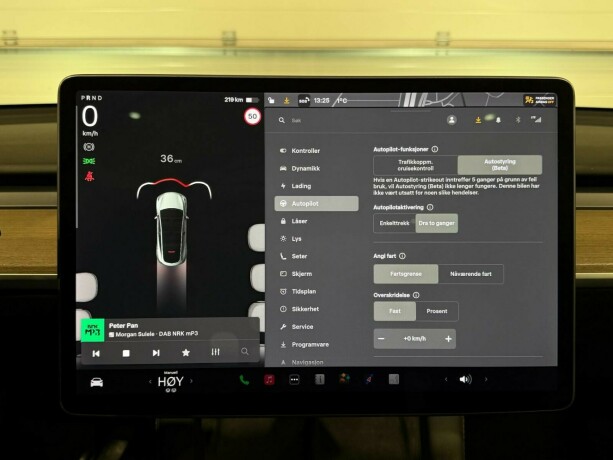
Task: Tap the passenger airbag off indicator
Action: [540, 100]
